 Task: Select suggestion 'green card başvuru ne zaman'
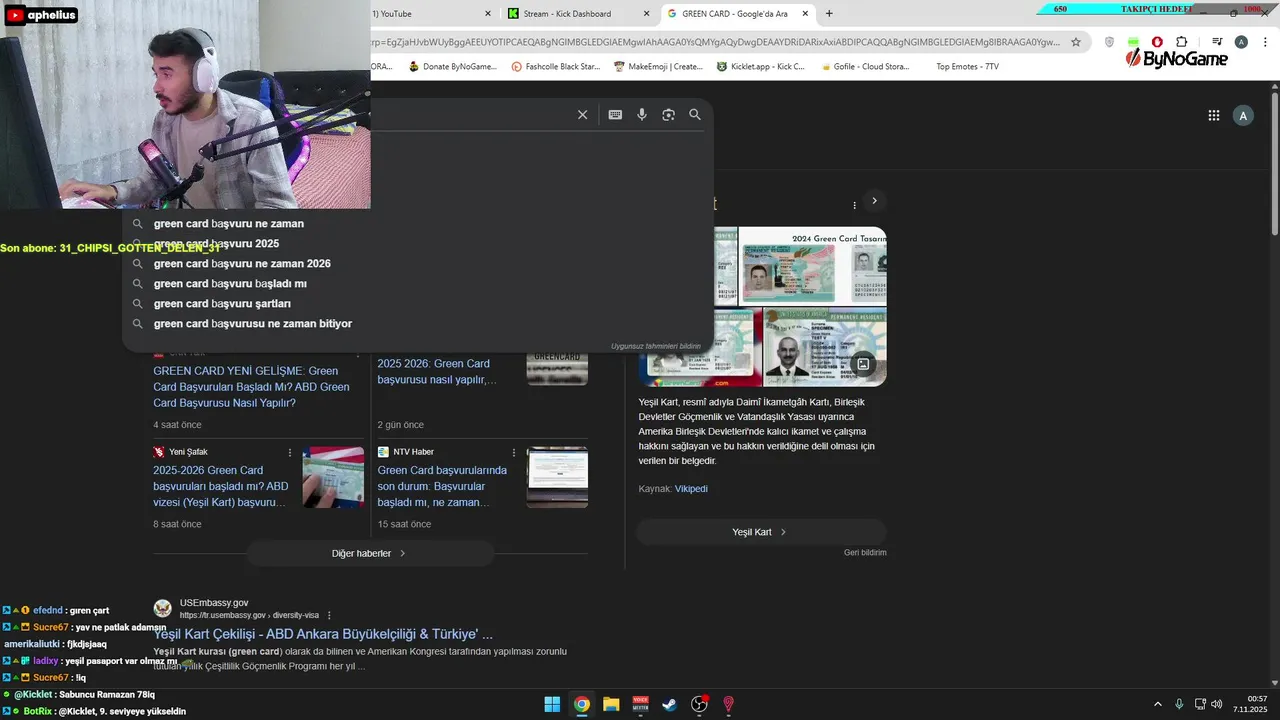[418, 224]
